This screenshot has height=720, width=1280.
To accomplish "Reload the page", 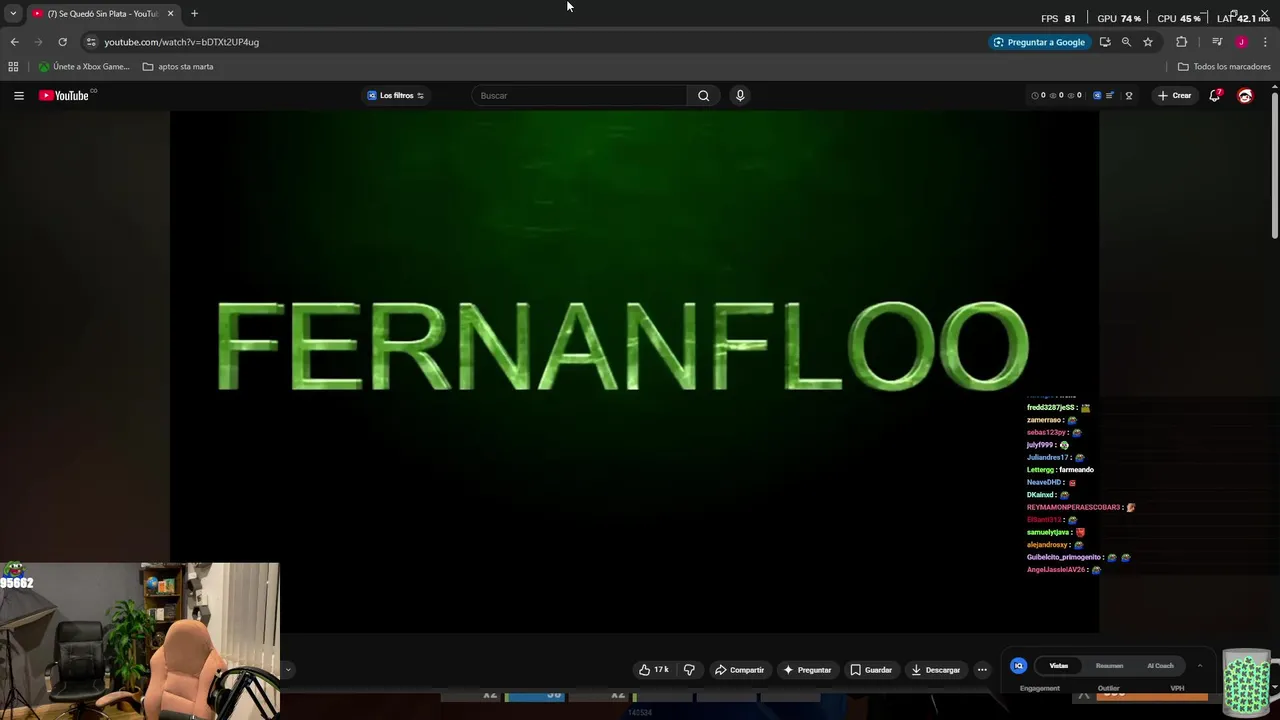I will 62,42.
